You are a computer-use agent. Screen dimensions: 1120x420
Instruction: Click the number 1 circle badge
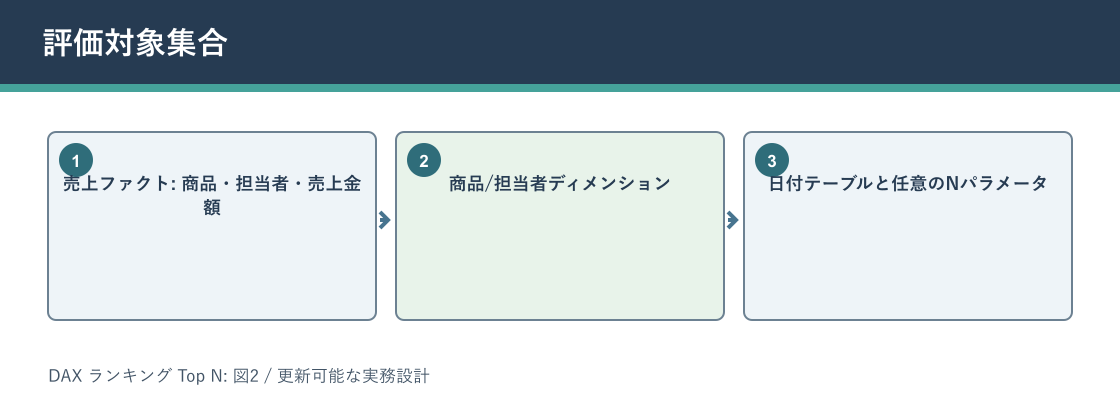(76, 161)
